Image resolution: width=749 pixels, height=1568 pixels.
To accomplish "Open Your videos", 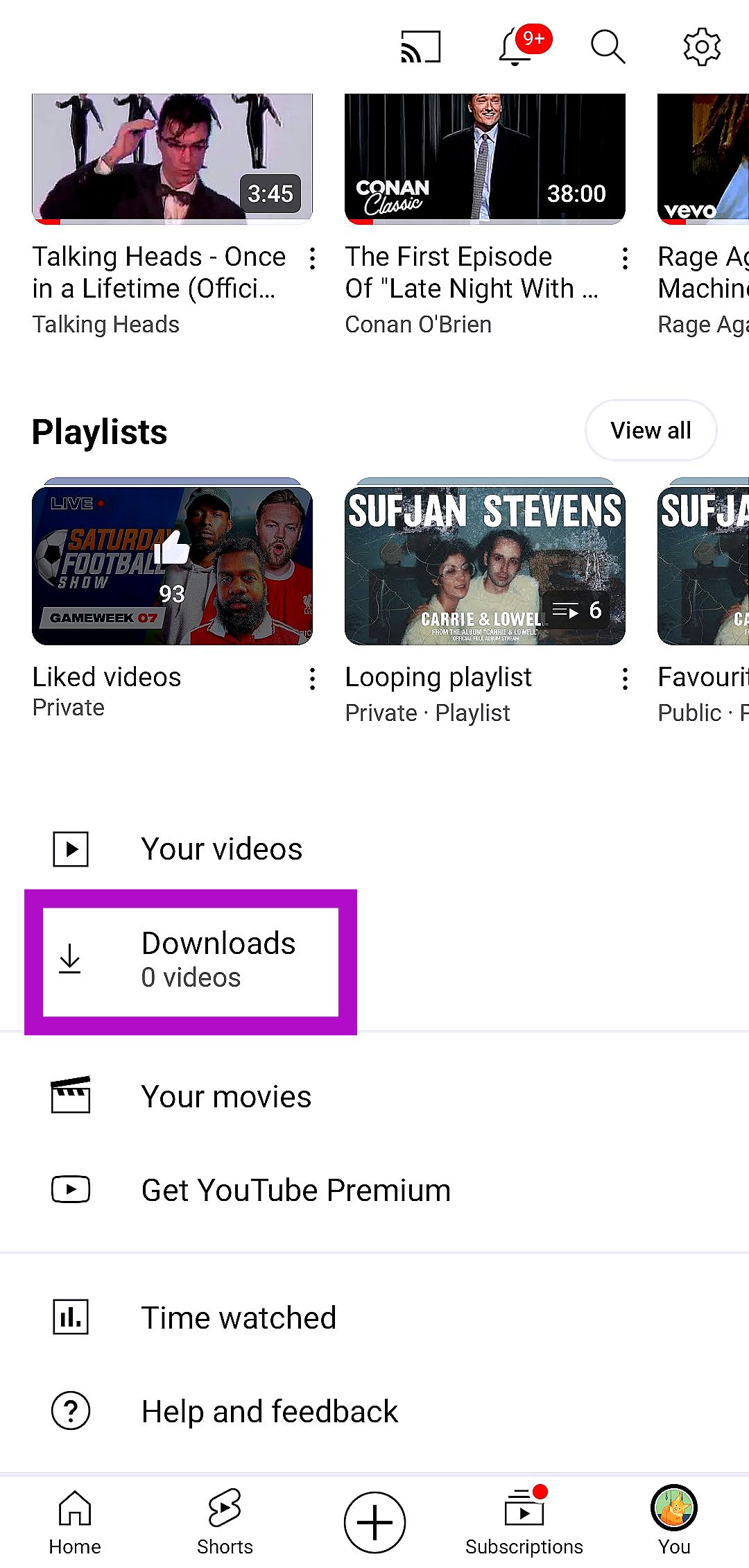I will [222, 849].
